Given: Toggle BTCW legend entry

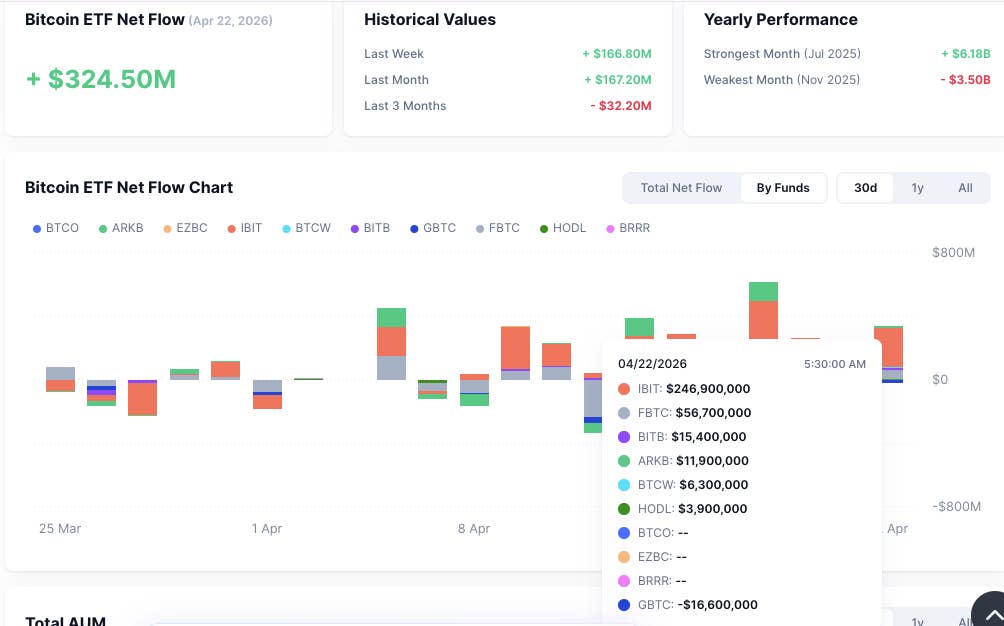Looking at the screenshot, I should [306, 228].
